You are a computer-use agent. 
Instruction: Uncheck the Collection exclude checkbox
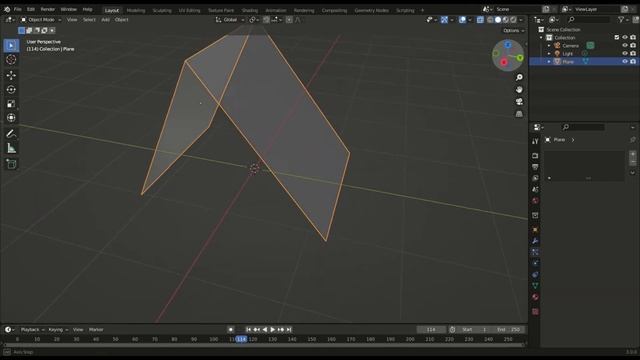tap(617, 37)
